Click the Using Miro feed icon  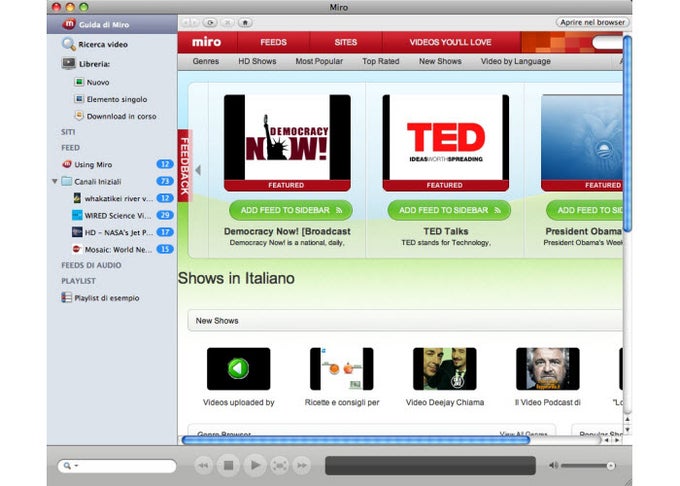(67, 164)
